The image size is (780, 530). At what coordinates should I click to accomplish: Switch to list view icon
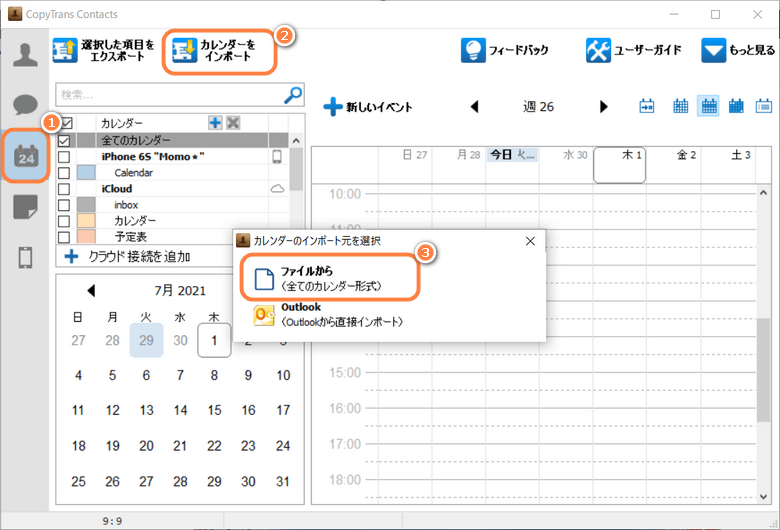[x=764, y=106]
